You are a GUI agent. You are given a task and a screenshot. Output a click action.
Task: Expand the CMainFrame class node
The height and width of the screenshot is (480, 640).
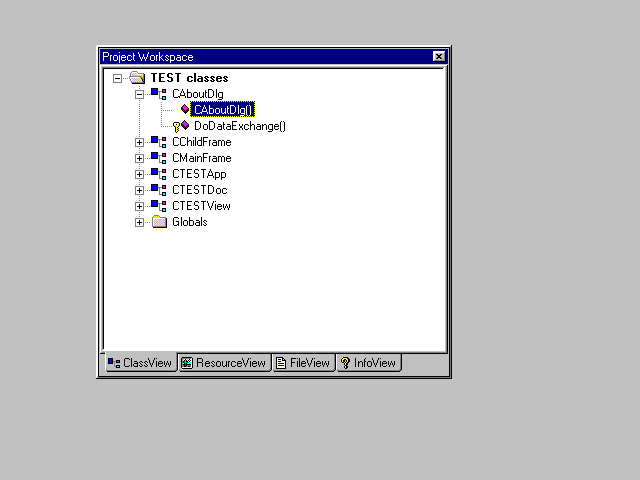pos(140,158)
